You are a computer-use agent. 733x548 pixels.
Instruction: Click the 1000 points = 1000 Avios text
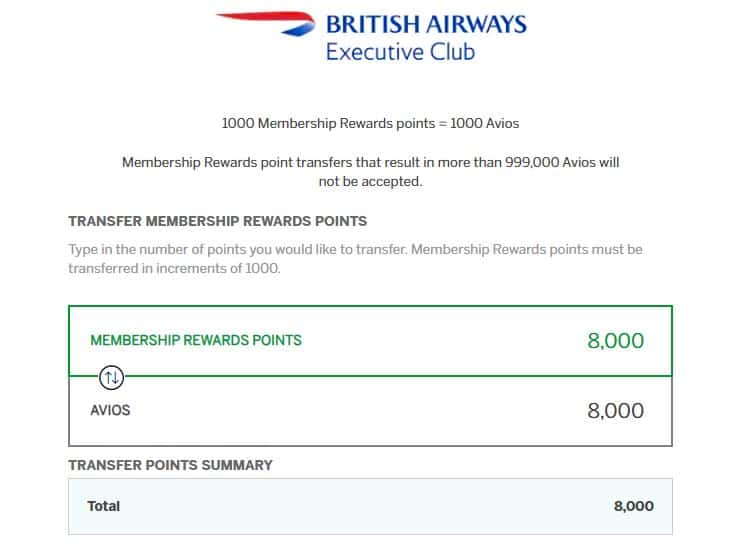pos(370,123)
